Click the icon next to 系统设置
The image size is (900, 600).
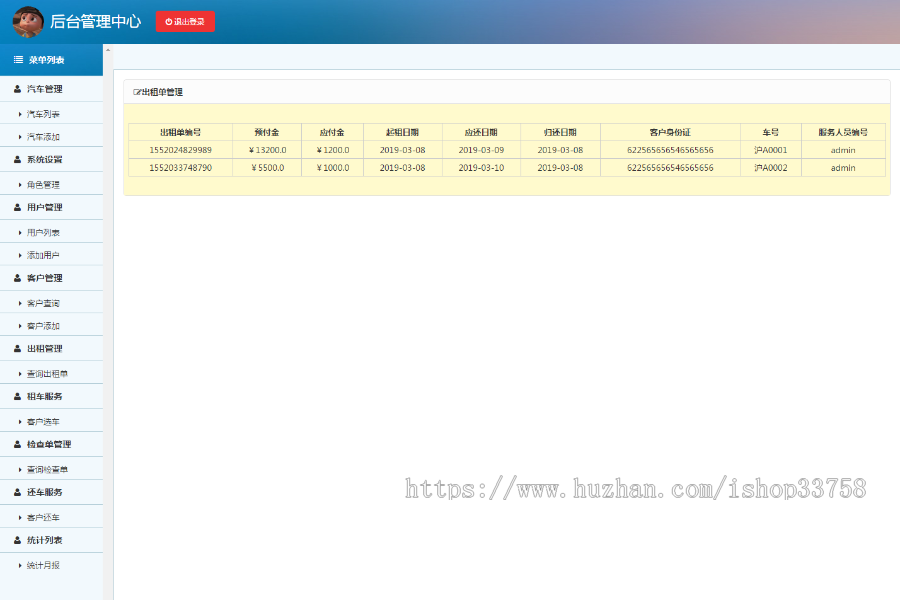[16, 159]
